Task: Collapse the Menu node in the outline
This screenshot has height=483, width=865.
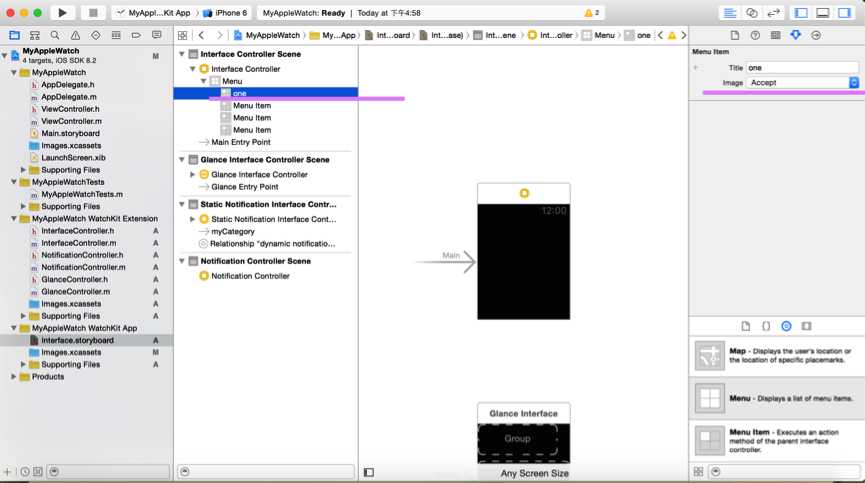Action: click(204, 81)
